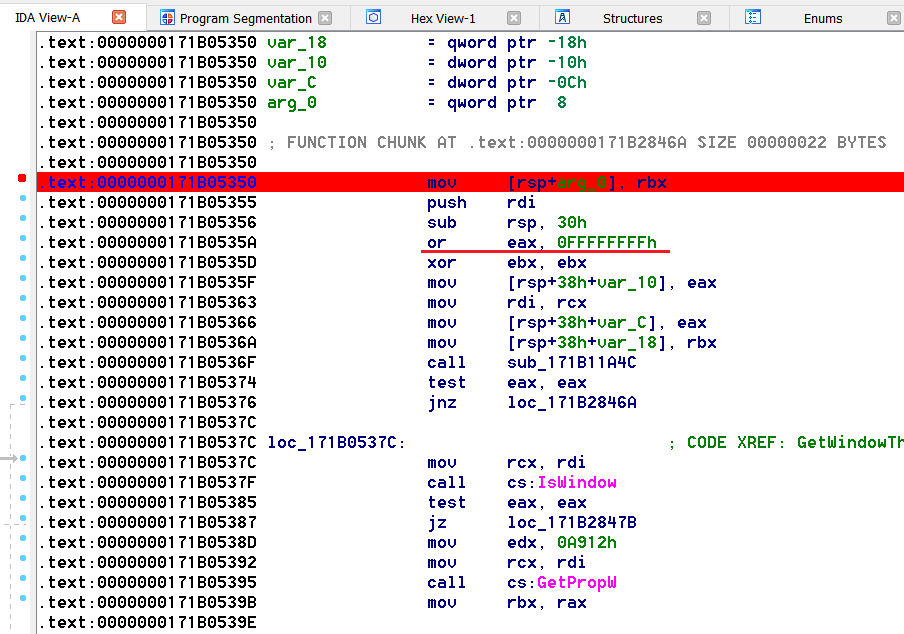Viewport: 904px width, 634px height.
Task: Click var_18 in the [rsp+38h+var_18] operand
Action: pos(627,342)
